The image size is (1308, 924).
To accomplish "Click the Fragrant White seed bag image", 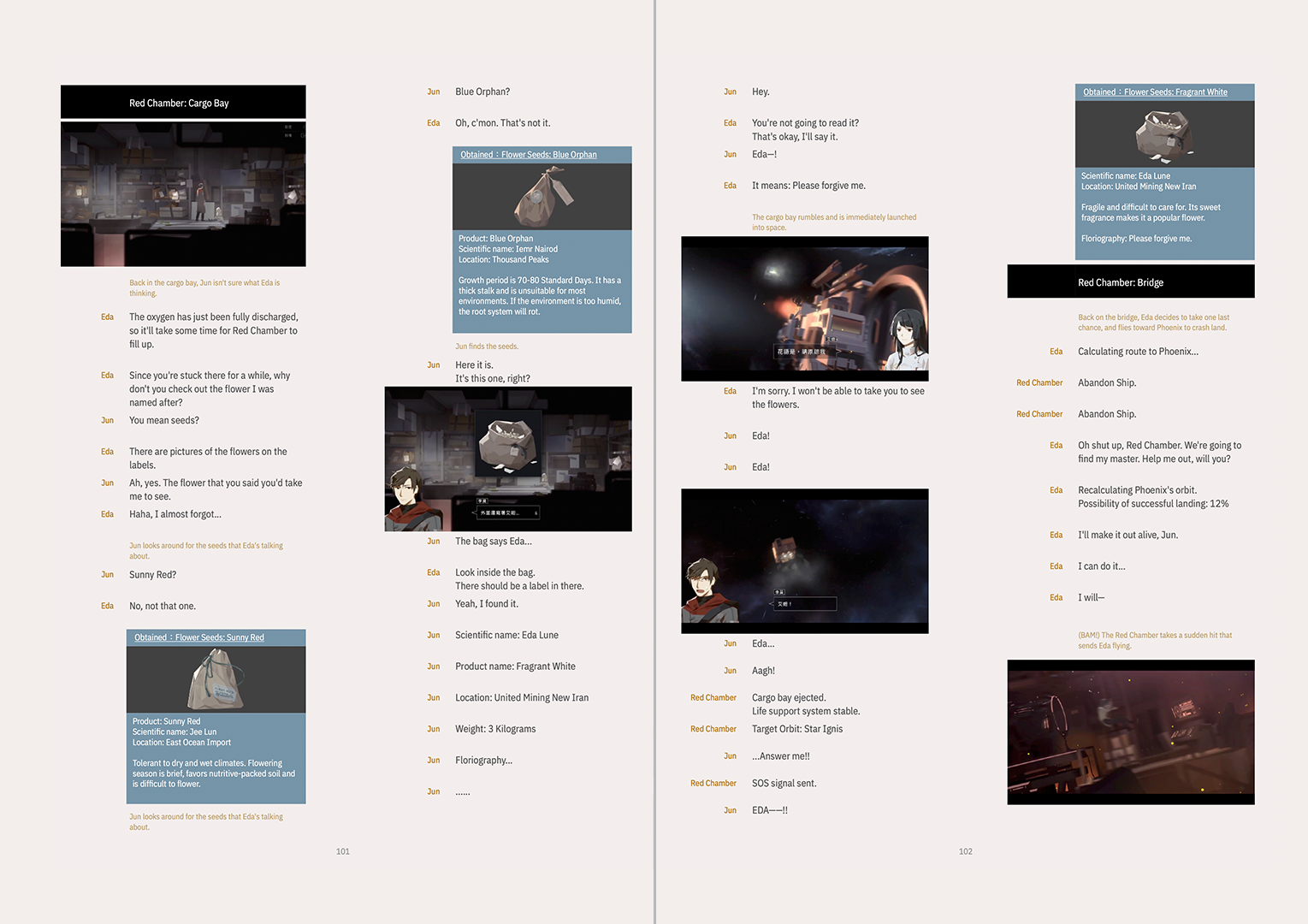I will tap(1164, 134).
